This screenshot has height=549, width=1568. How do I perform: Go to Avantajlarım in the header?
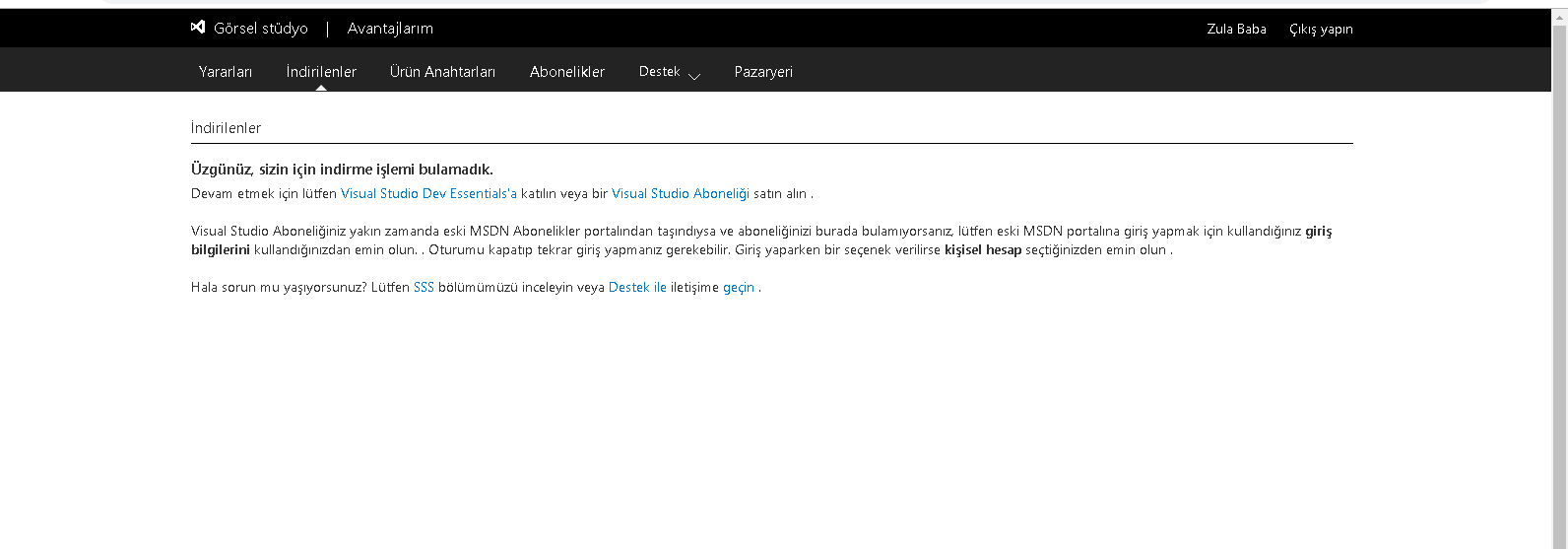tap(390, 29)
